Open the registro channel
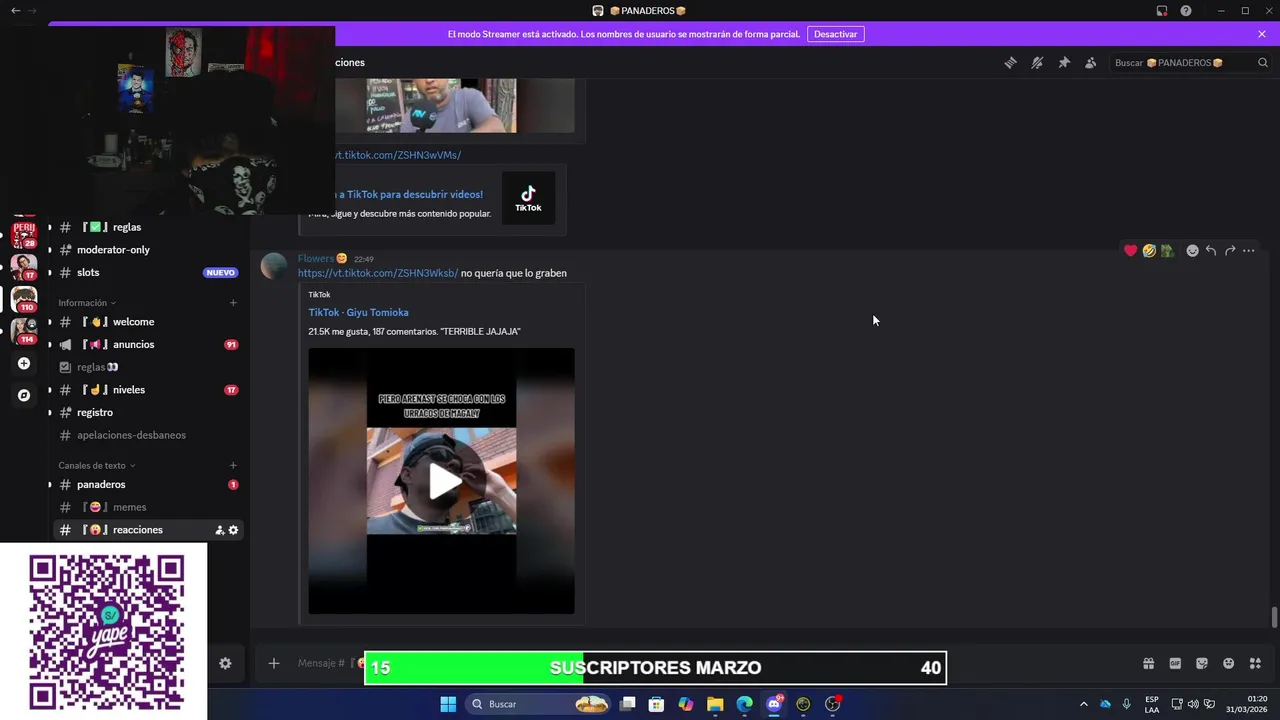The image size is (1280, 720). point(148,412)
